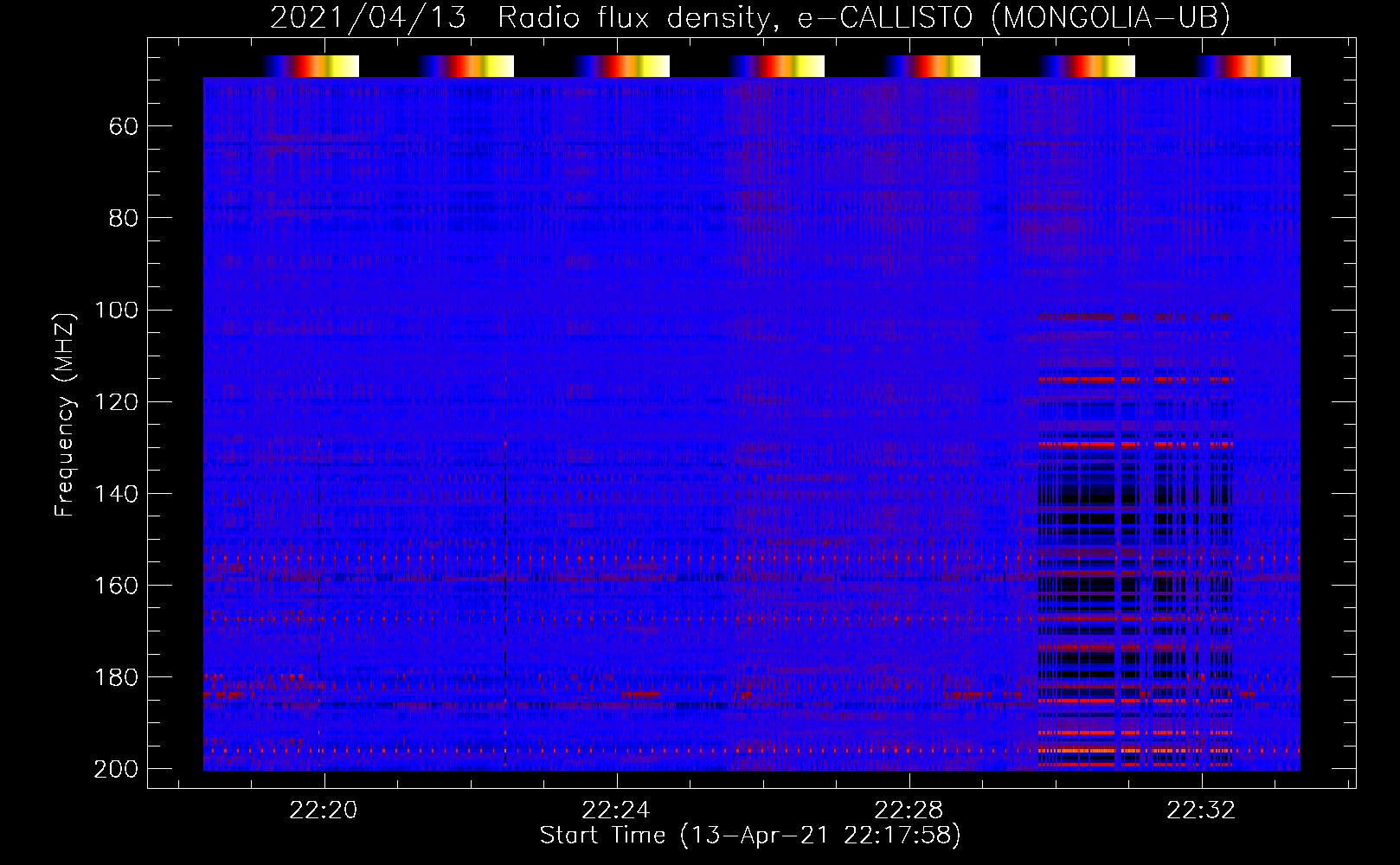Click the 180 frequency tick label
The image size is (1400, 865).
pyautogui.click(x=116, y=677)
